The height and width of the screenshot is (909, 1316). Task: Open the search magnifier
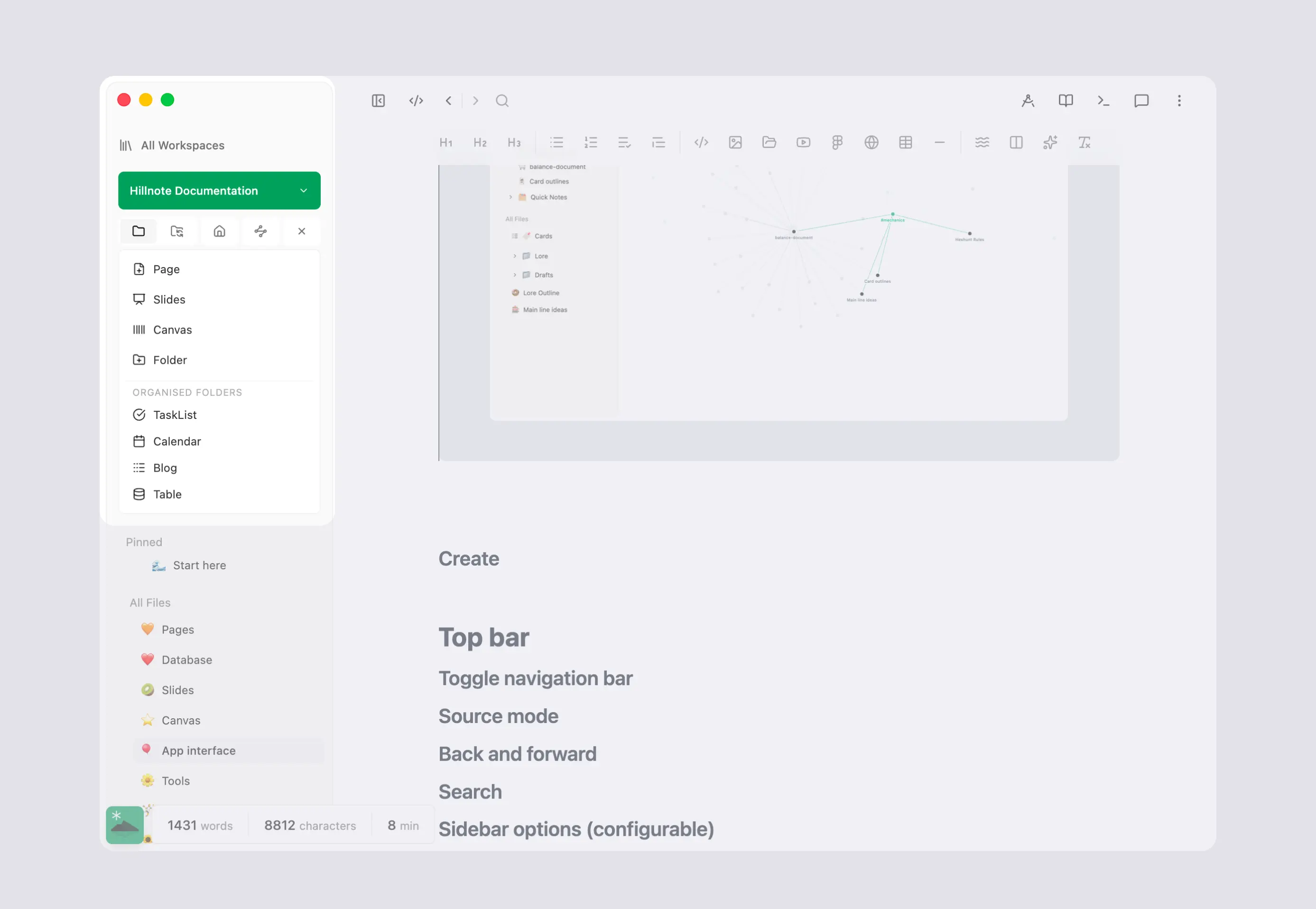coord(502,101)
